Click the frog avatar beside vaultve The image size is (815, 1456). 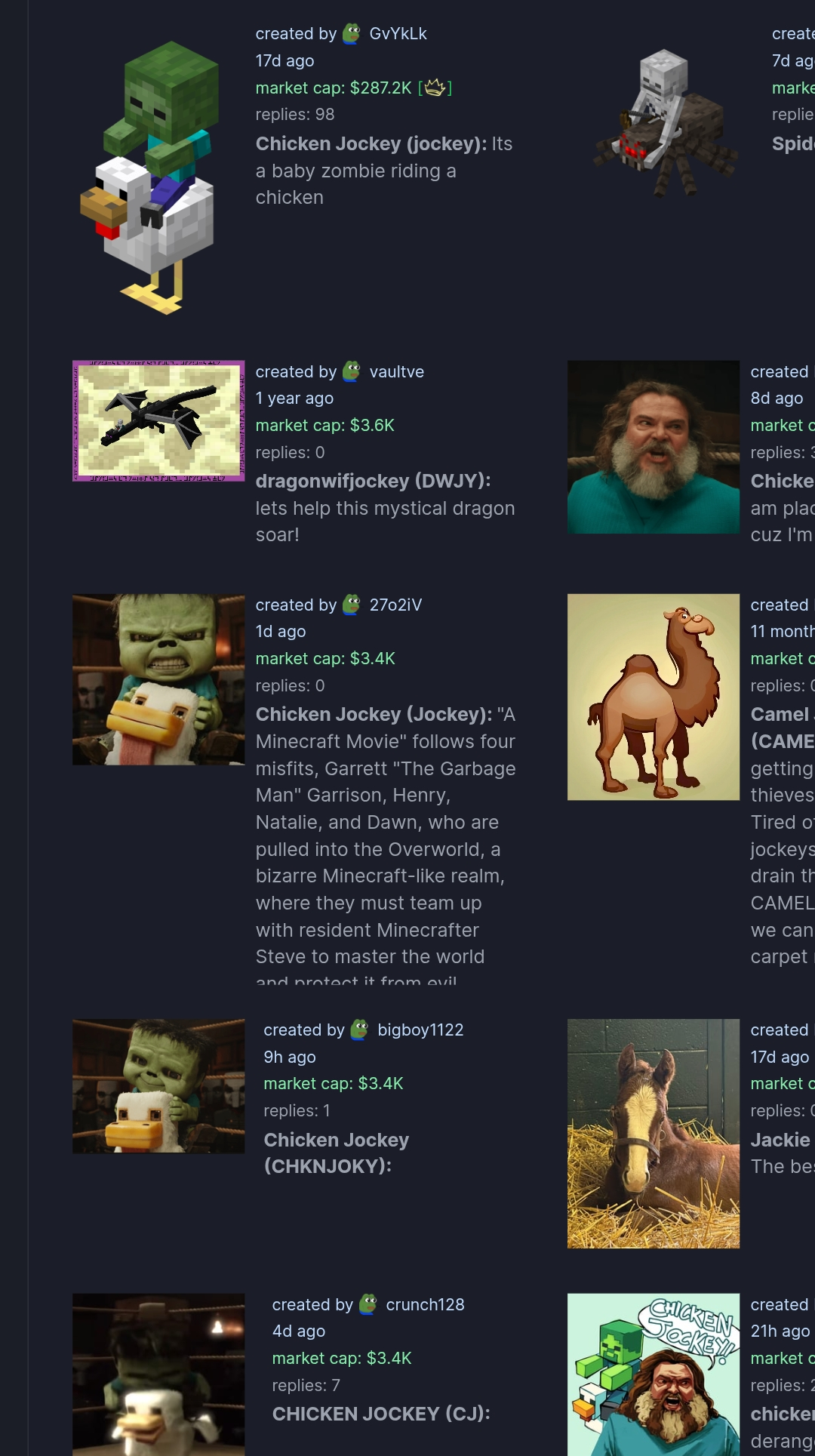[x=352, y=371]
